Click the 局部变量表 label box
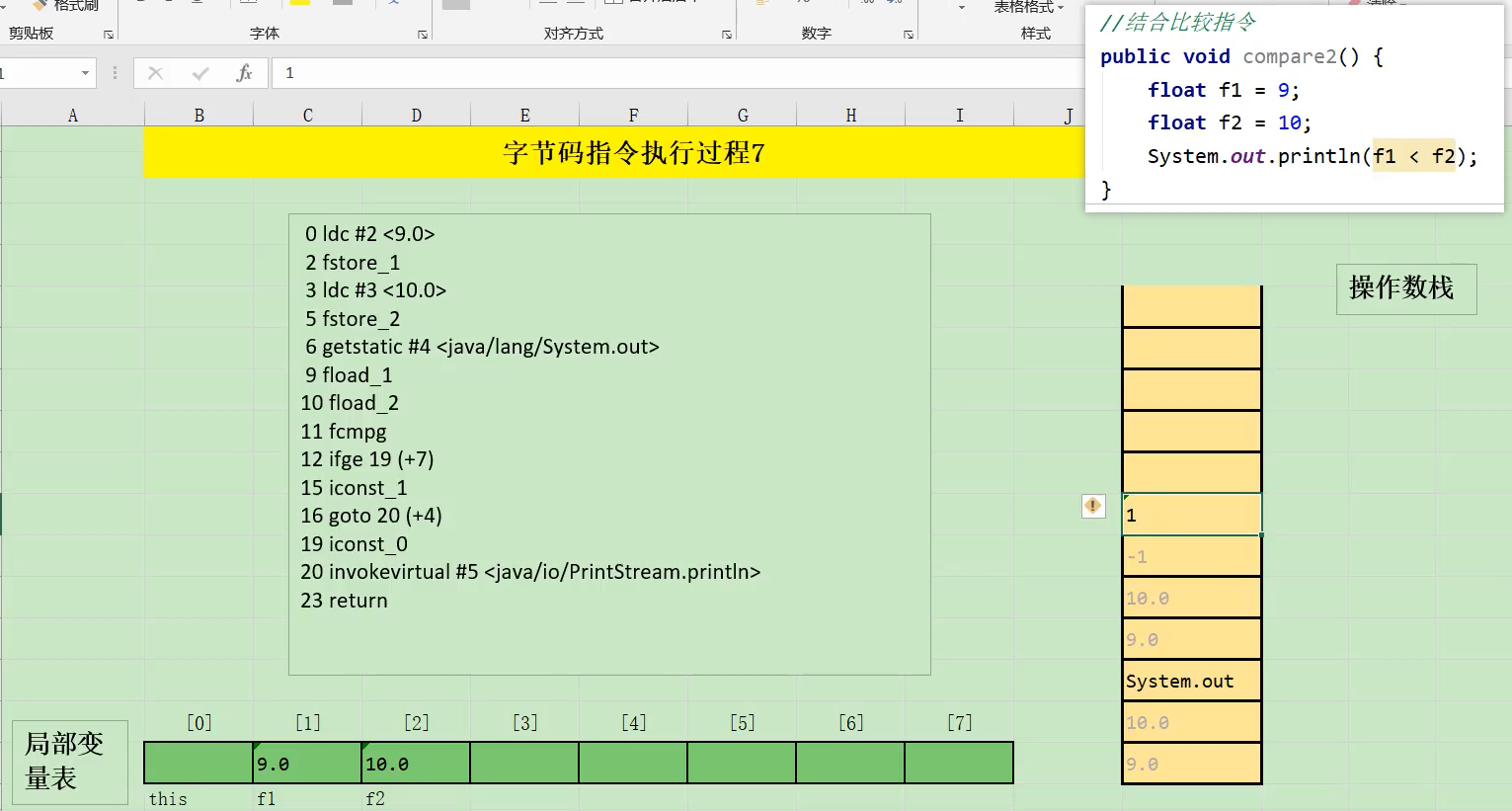The image size is (1512, 811). coord(70,762)
